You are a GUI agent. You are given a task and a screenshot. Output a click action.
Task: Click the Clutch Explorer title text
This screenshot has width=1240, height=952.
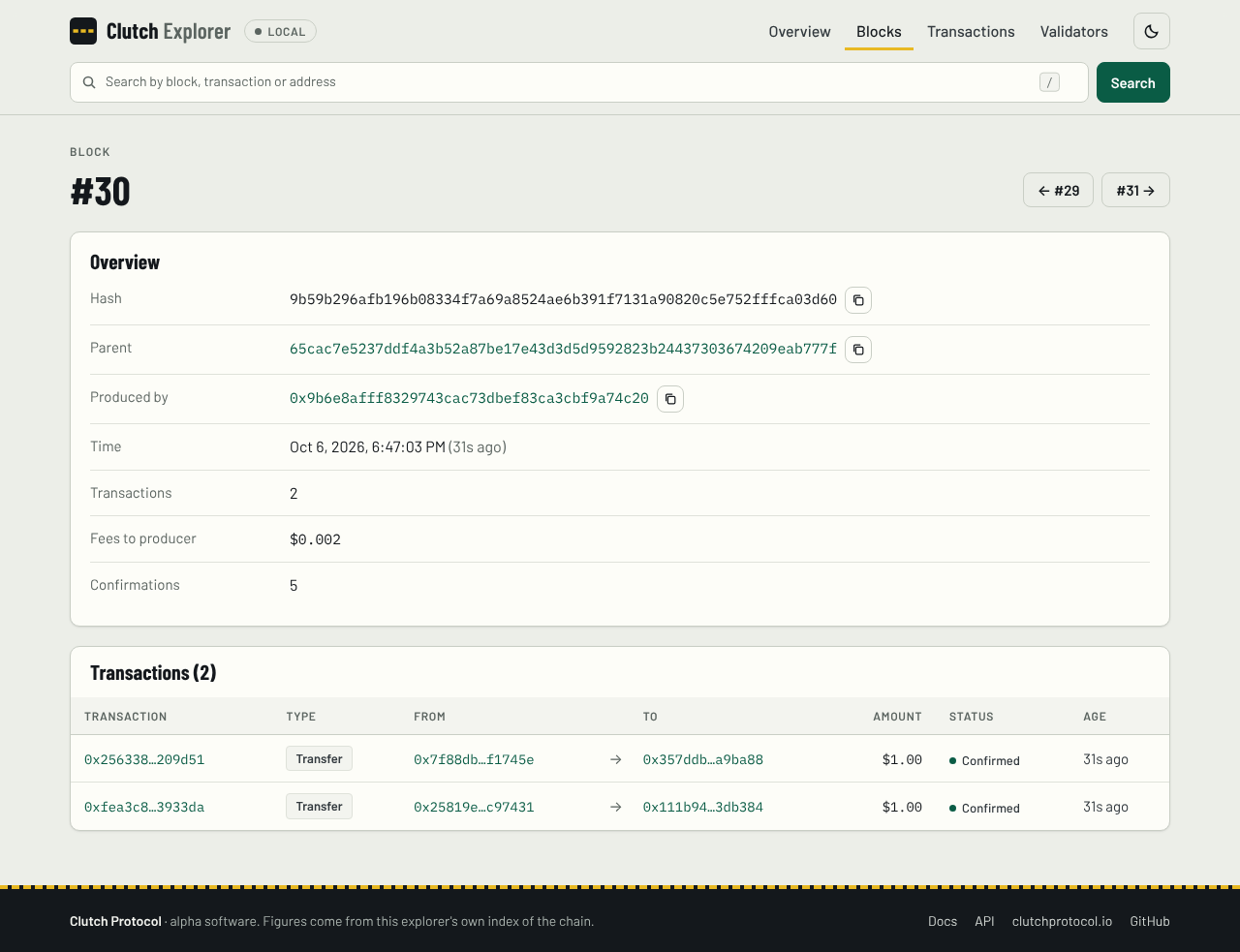[x=169, y=31]
